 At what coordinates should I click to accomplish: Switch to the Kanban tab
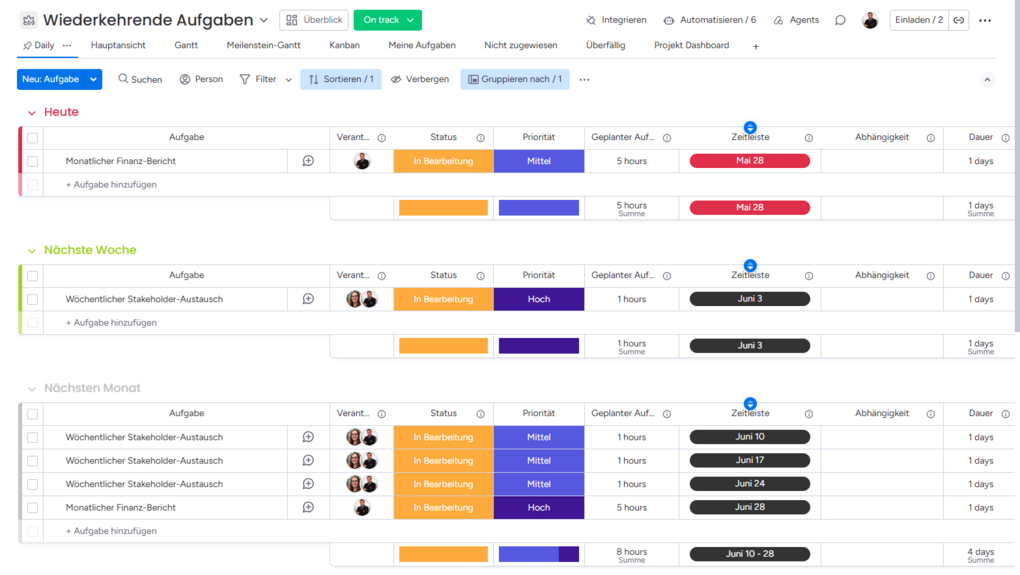point(344,46)
